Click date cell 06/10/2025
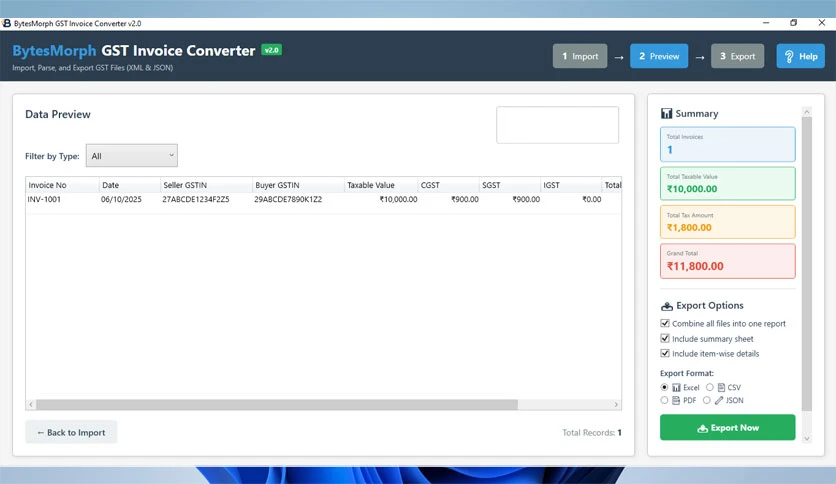The image size is (836, 484). coord(121,199)
